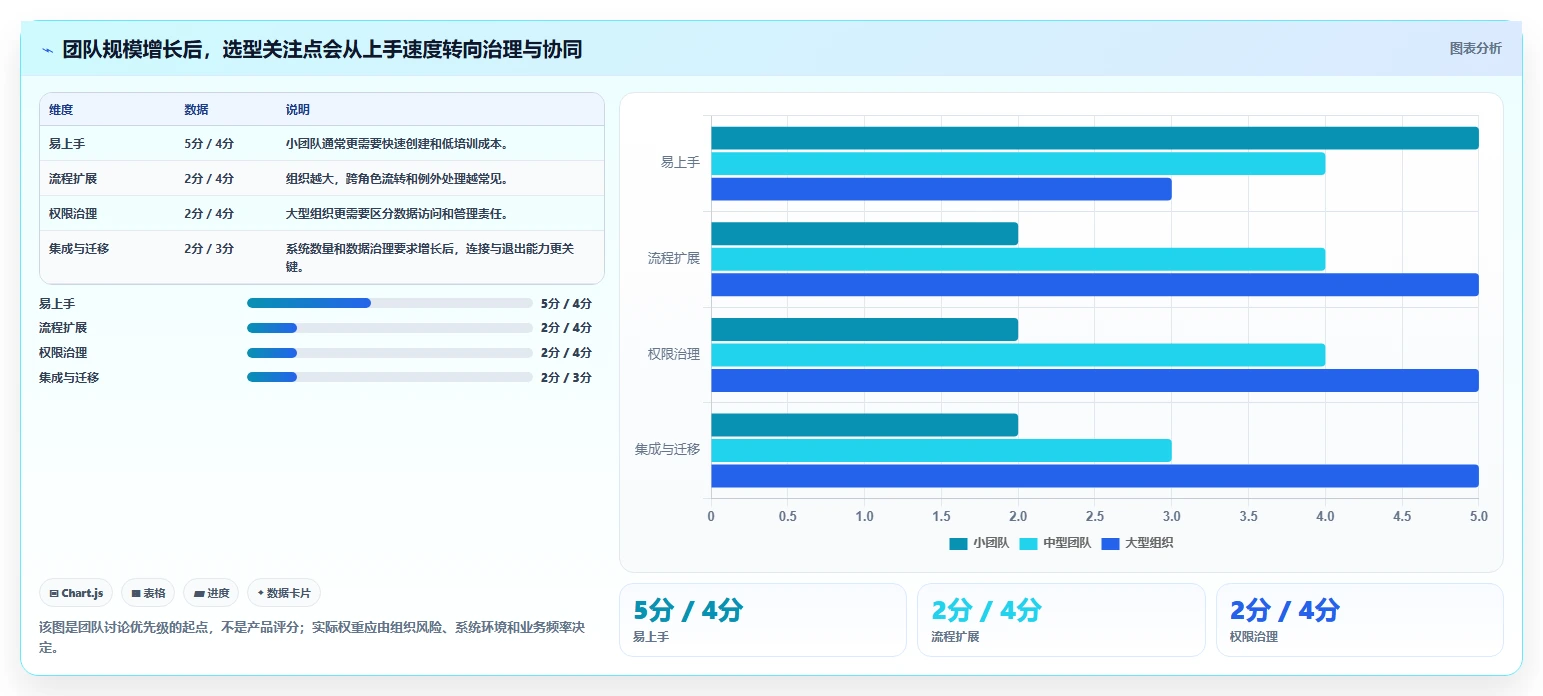Click the 表格 tag pill
The image size is (1543, 696).
point(148,593)
